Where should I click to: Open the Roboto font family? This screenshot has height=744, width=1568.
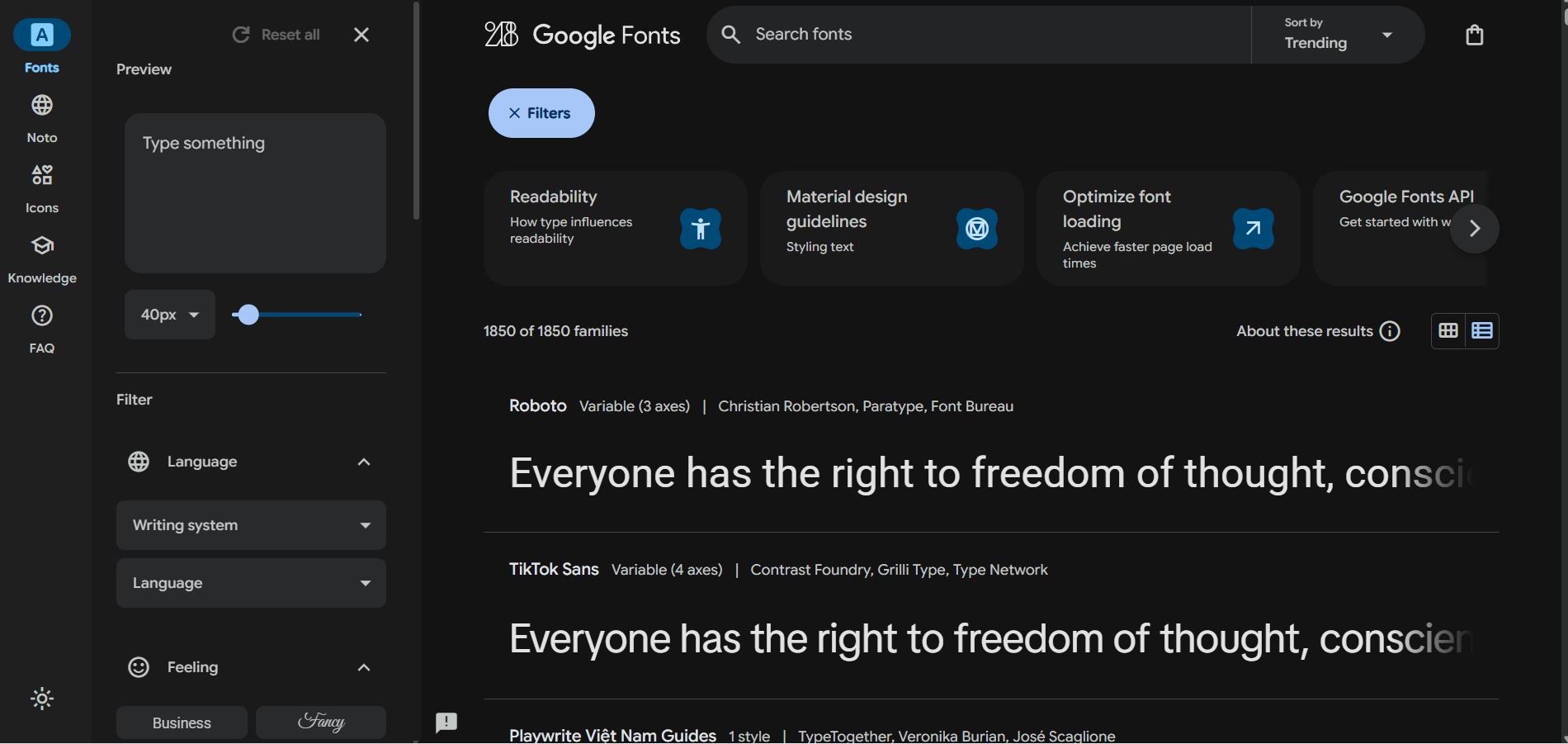(538, 405)
